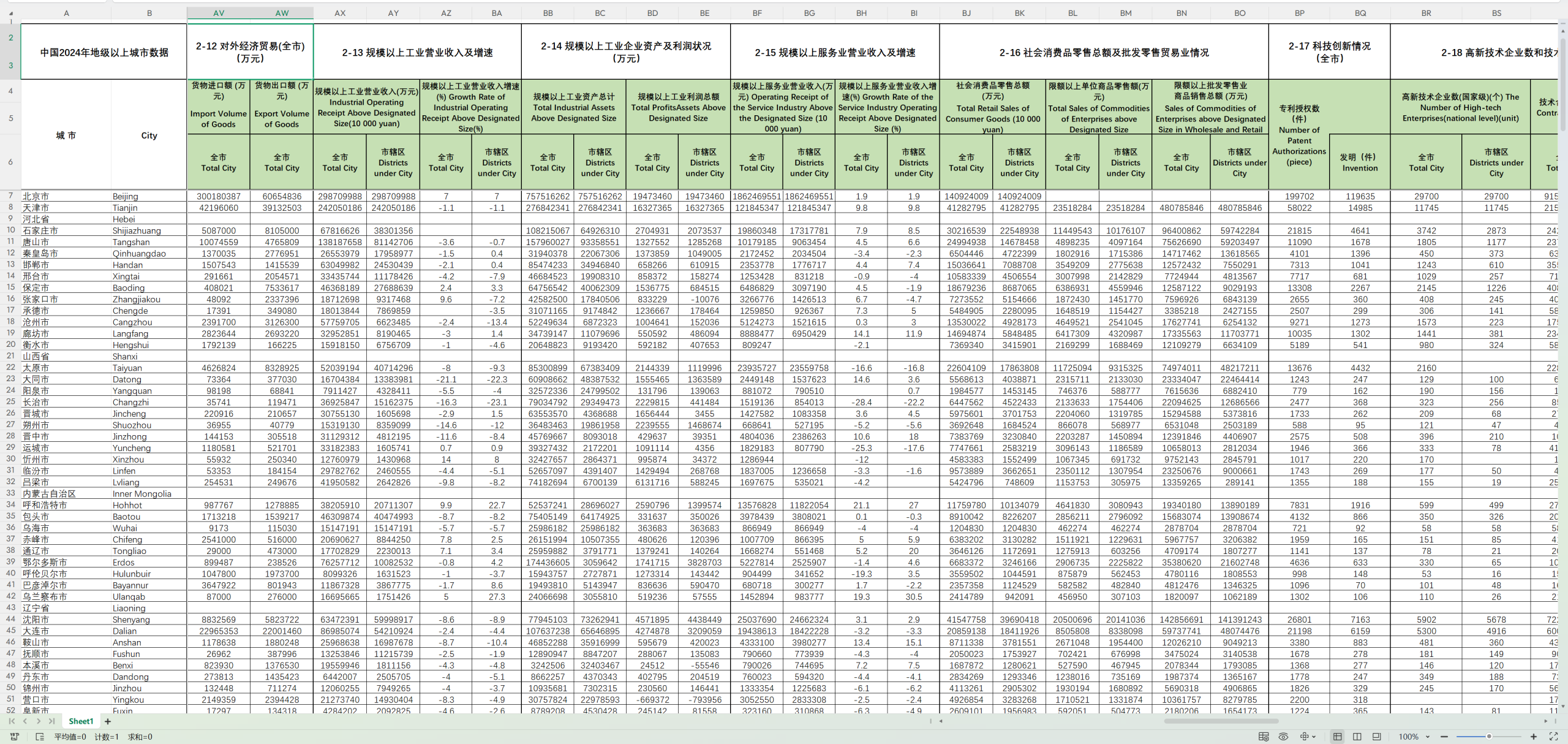This screenshot has height=744, width=1568.
Task: Enter full screen view
Action: pyautogui.click(x=1553, y=737)
